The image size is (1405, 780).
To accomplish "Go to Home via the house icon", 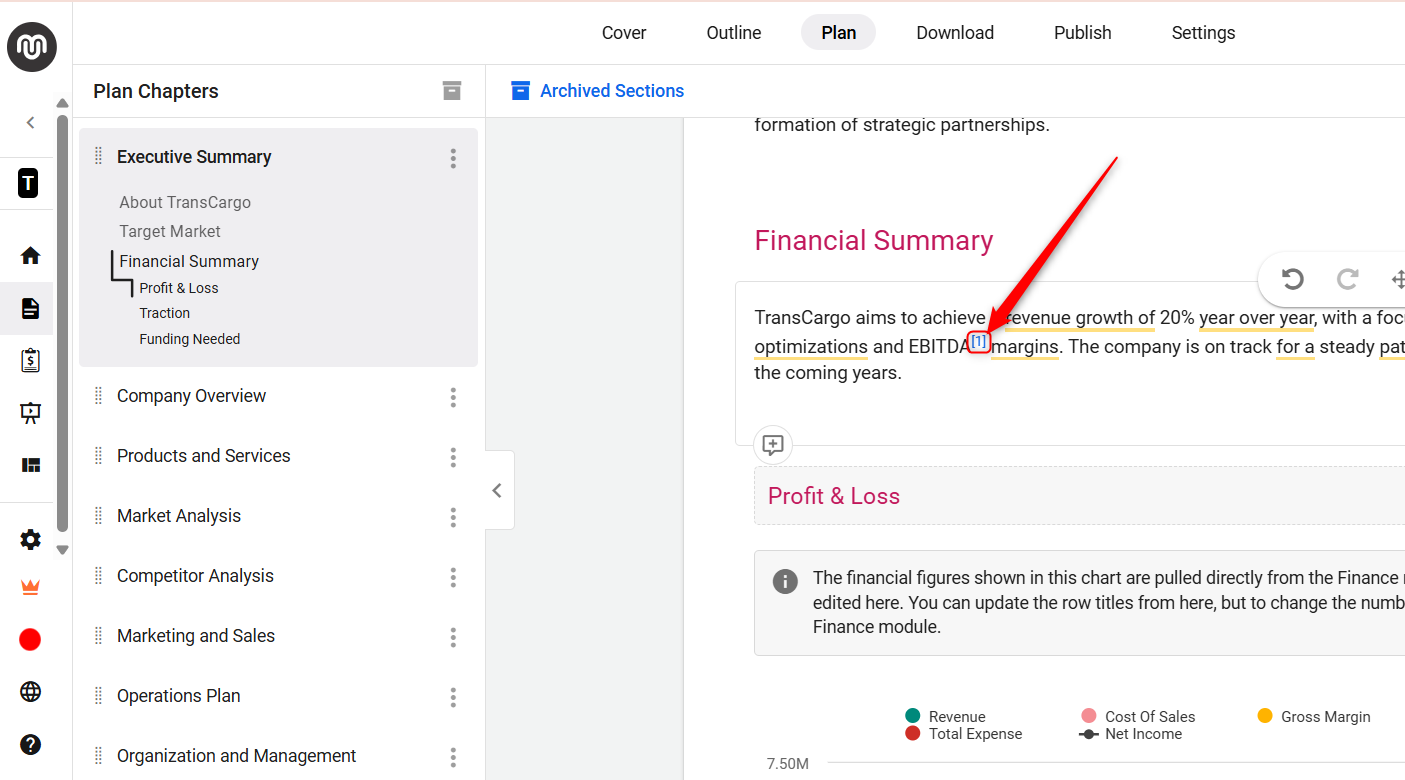I will (30, 255).
